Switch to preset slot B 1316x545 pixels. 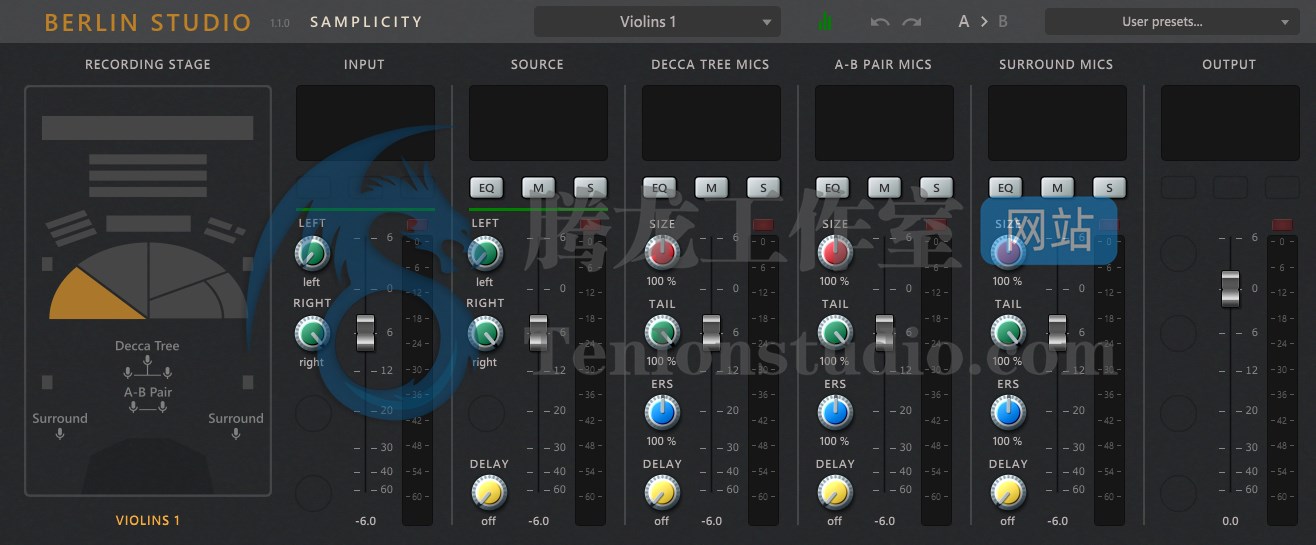pyautogui.click(x=1003, y=21)
